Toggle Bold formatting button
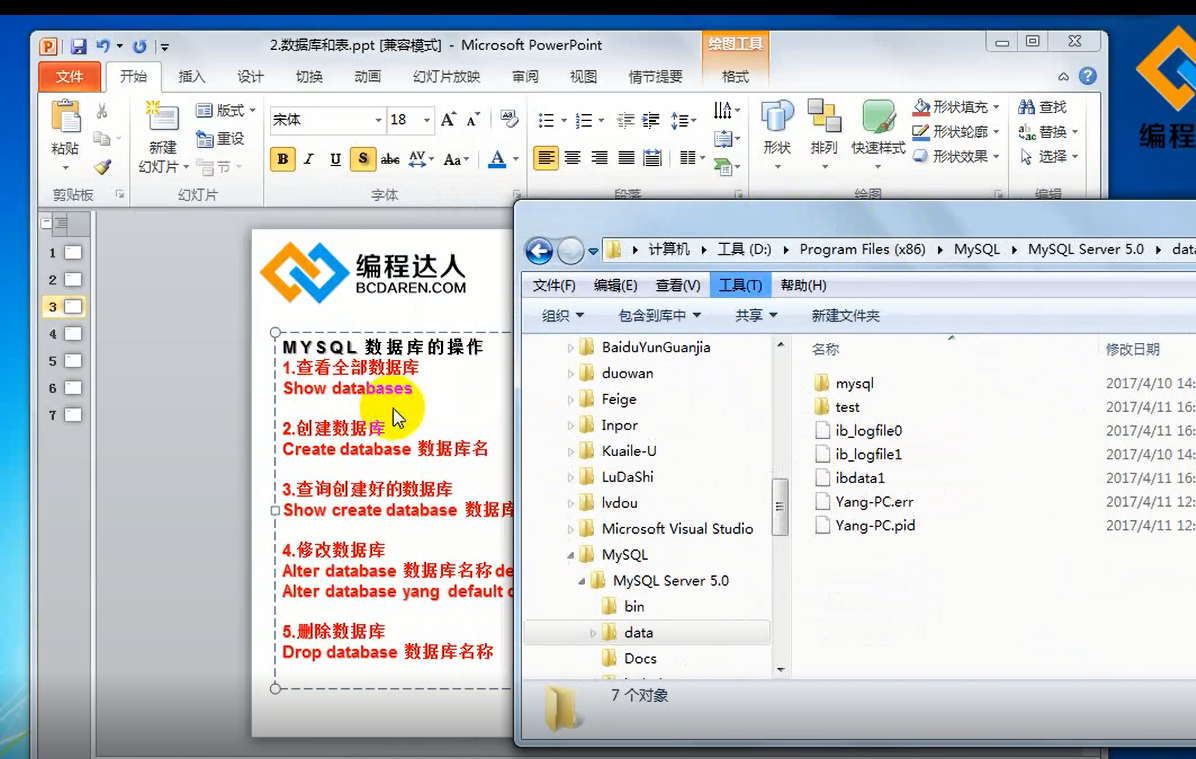 [282, 159]
